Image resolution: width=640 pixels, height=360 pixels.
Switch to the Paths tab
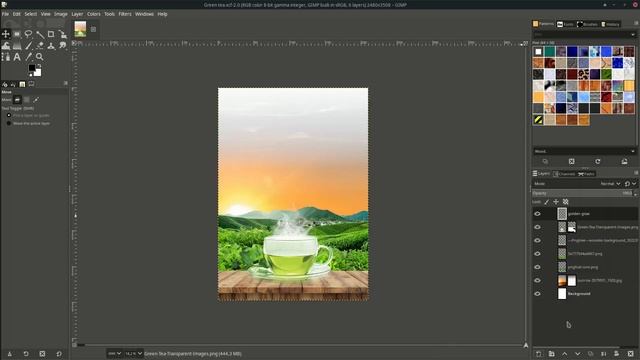click(587, 174)
